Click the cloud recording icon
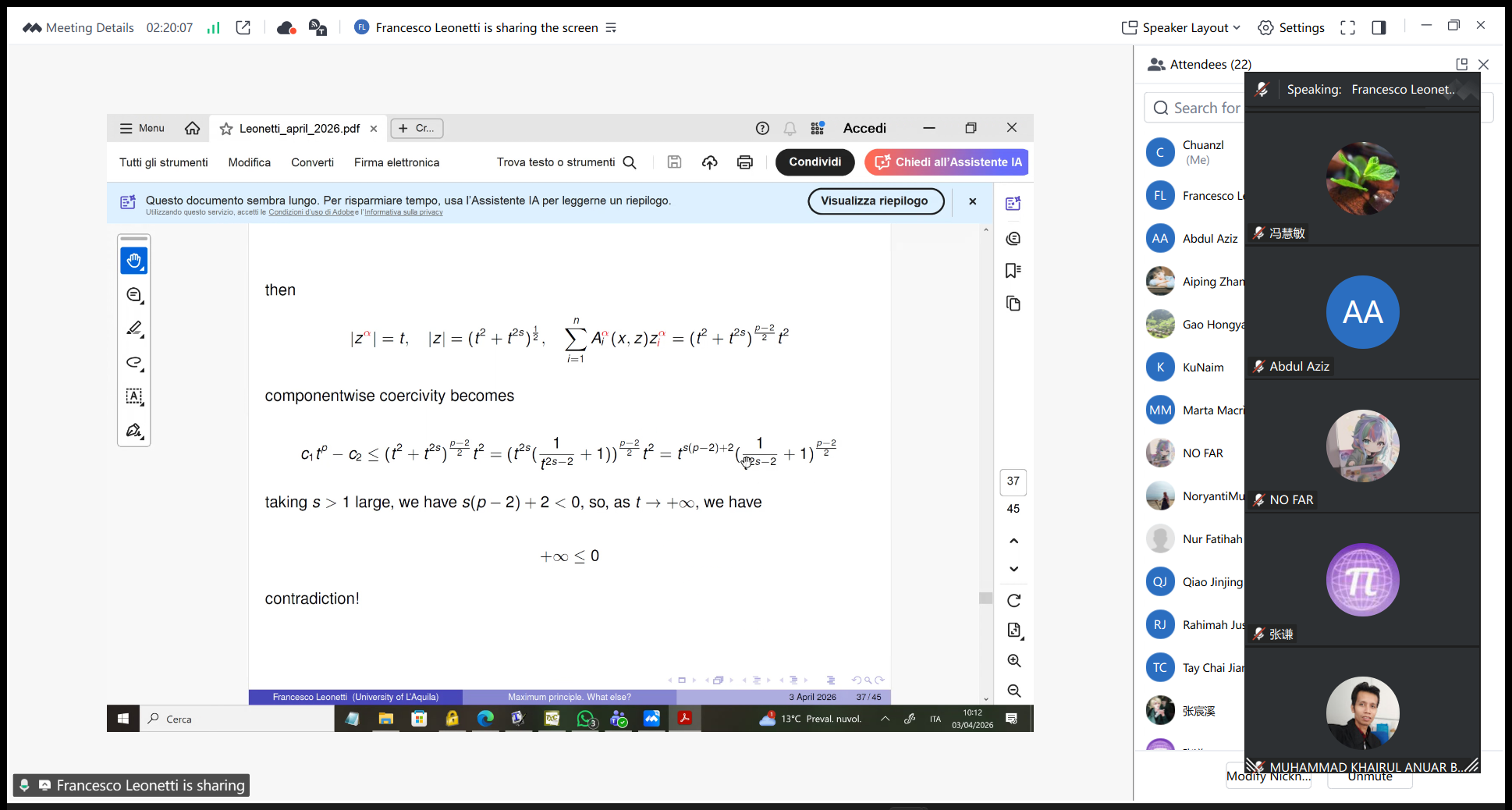 [x=286, y=28]
